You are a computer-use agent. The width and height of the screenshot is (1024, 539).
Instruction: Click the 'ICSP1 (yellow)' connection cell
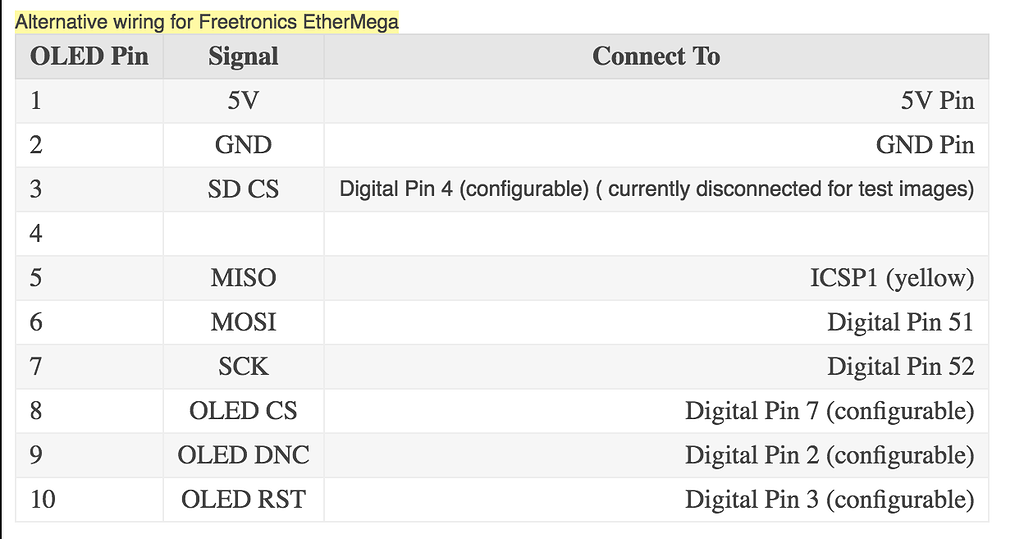(x=891, y=277)
